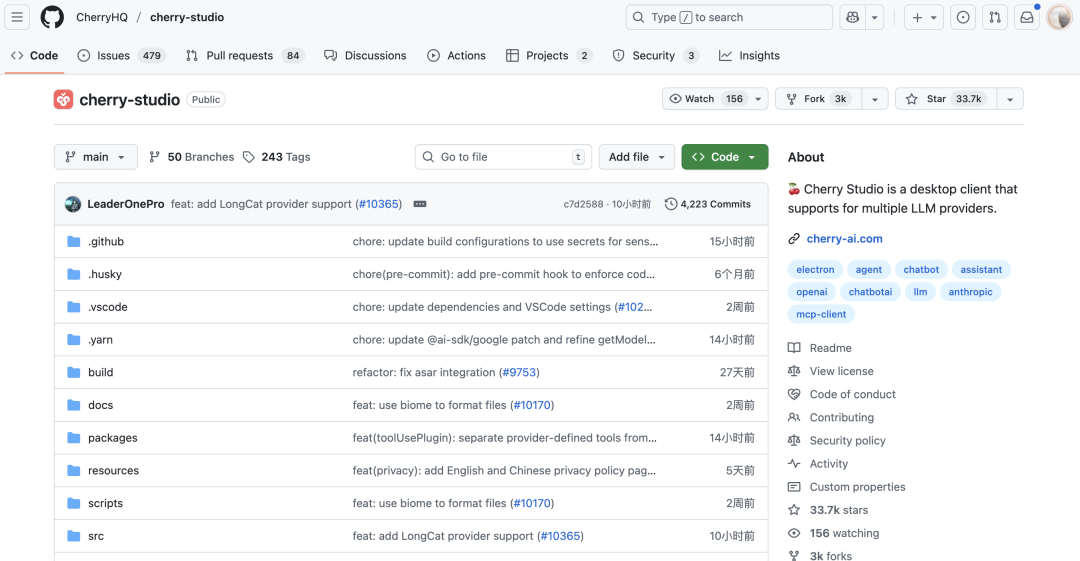Click the View license scale icon
Screen dimensions: 1080x561
[x=794, y=371]
